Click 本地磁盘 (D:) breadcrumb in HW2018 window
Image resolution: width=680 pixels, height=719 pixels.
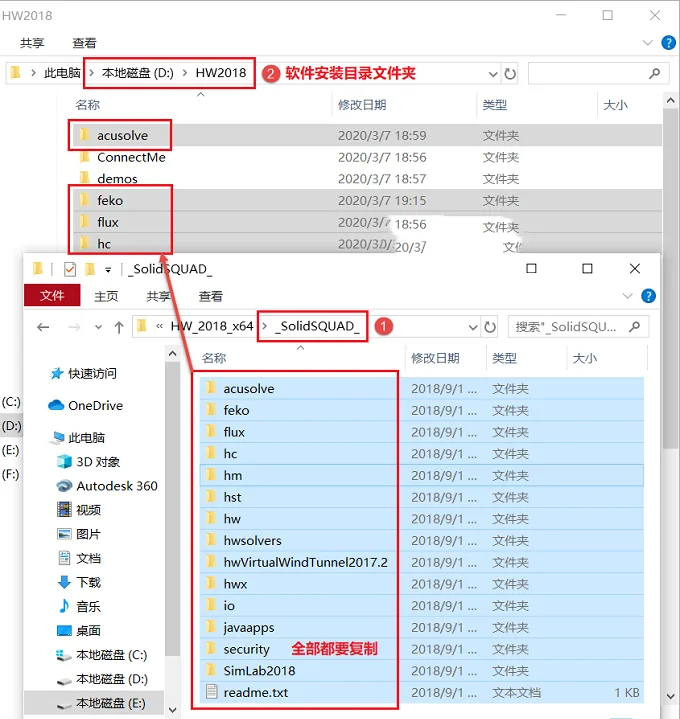[x=138, y=73]
